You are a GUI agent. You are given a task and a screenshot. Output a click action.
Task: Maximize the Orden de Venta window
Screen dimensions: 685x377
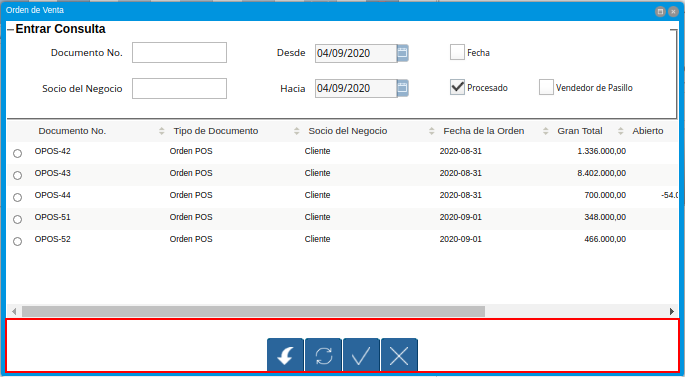[x=661, y=11]
